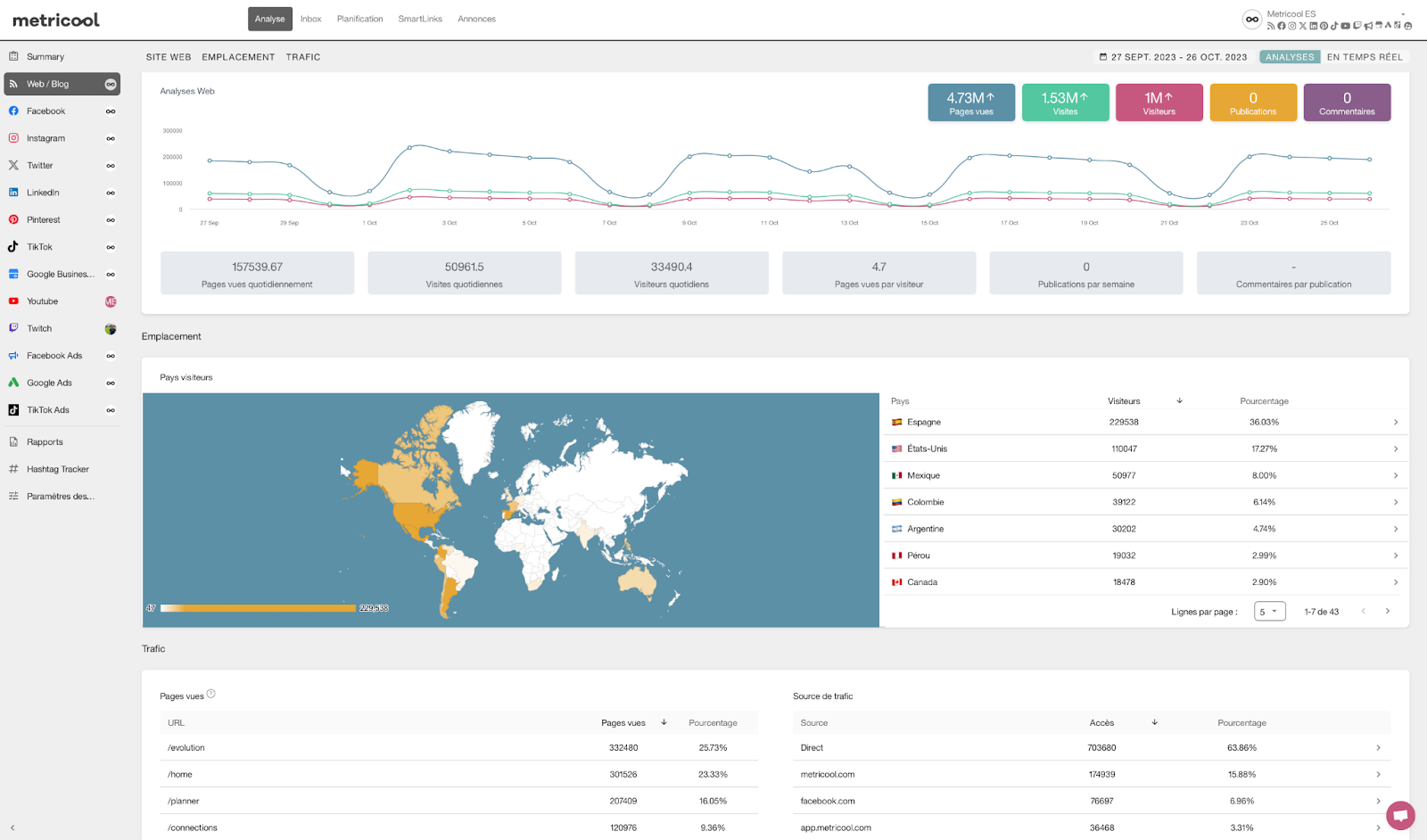1427x840 pixels.
Task: Toggle the Publications metric card
Action: [1253, 103]
